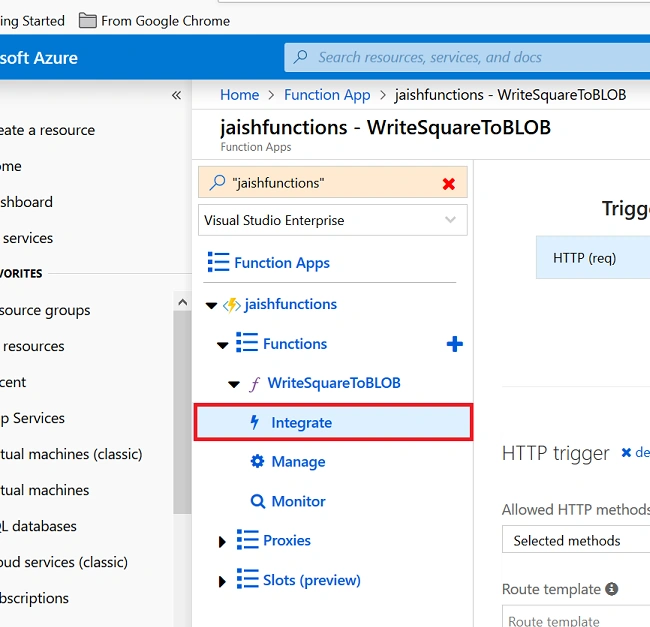Image resolution: width=650 pixels, height=627 pixels.
Task: Click the WriteSquareToBLOB function f icon
Action: (x=255, y=384)
